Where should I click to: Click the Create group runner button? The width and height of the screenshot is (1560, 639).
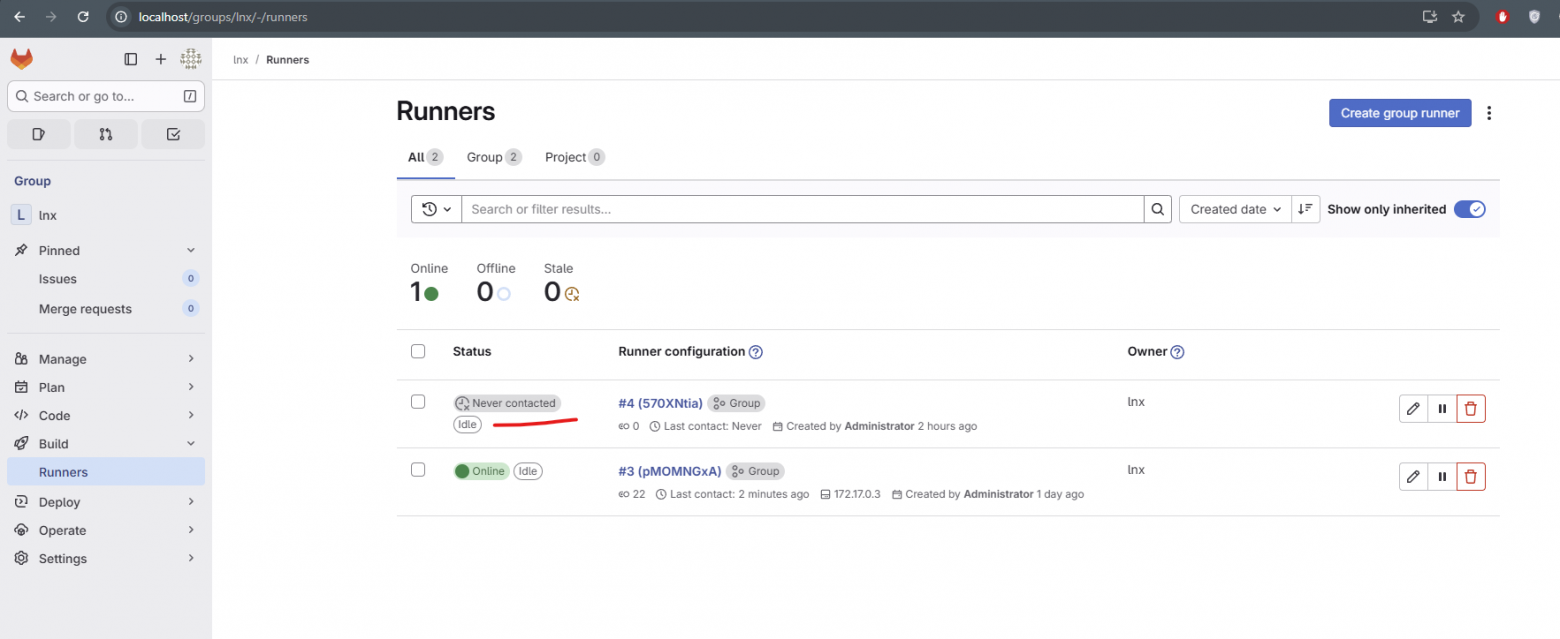click(x=1399, y=113)
